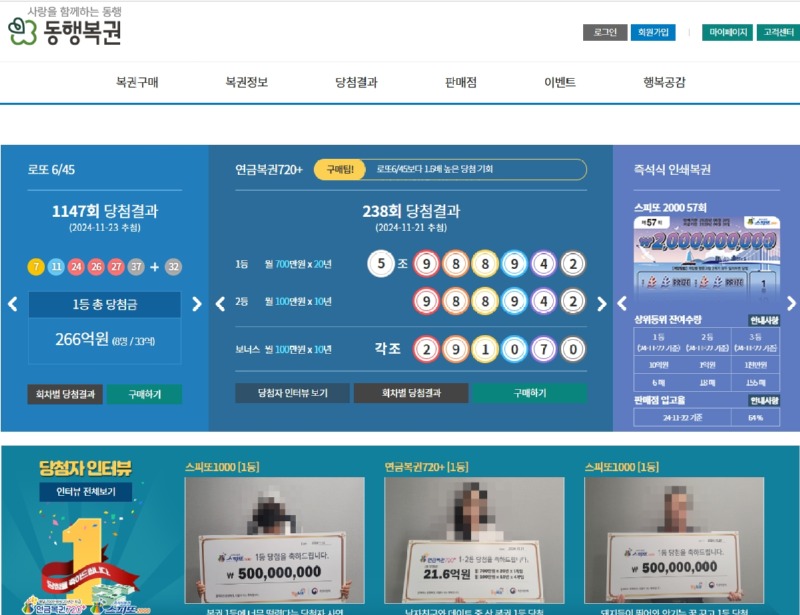Open the 회원가입 signup page
This screenshot has width=800, height=615.
pos(653,32)
